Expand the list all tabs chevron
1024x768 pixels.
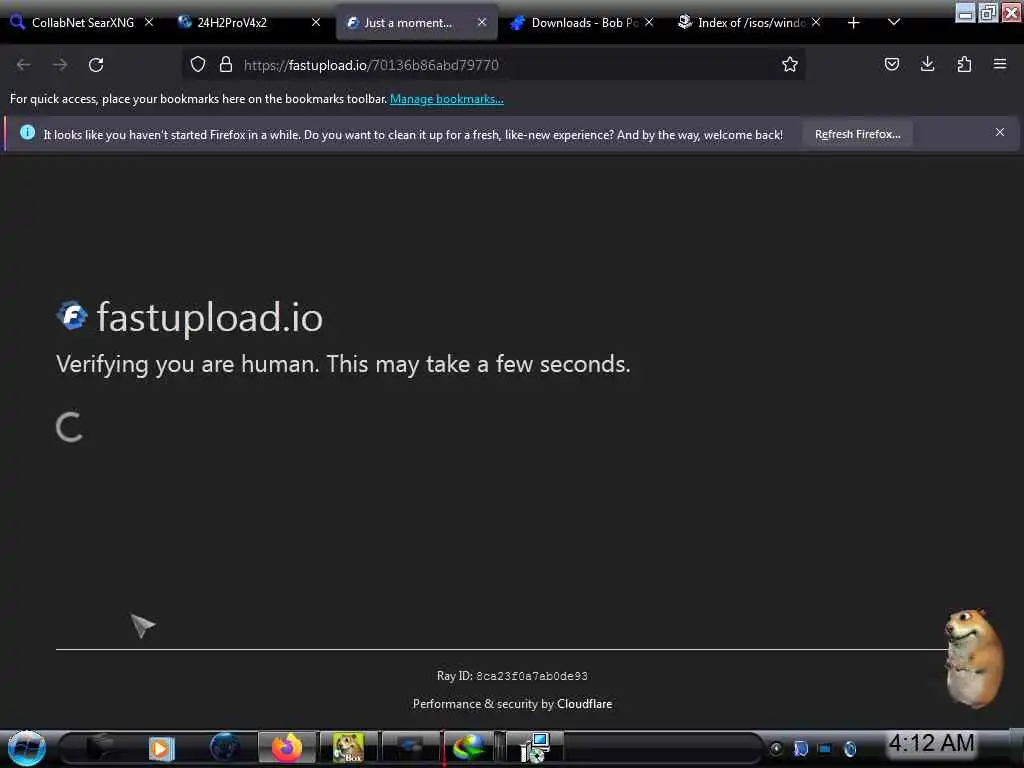(x=894, y=23)
